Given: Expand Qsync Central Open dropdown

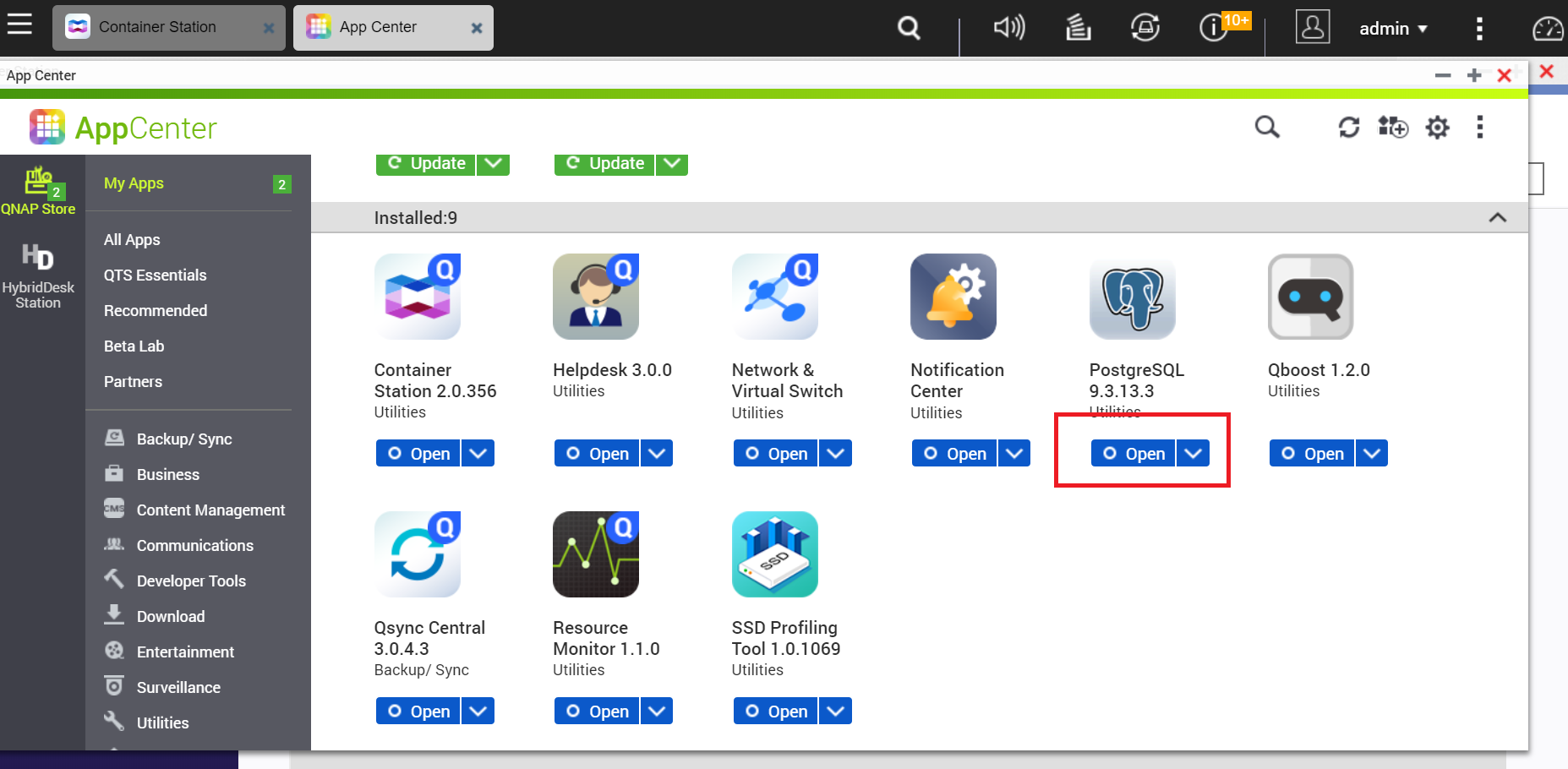Looking at the screenshot, I should 478,712.
